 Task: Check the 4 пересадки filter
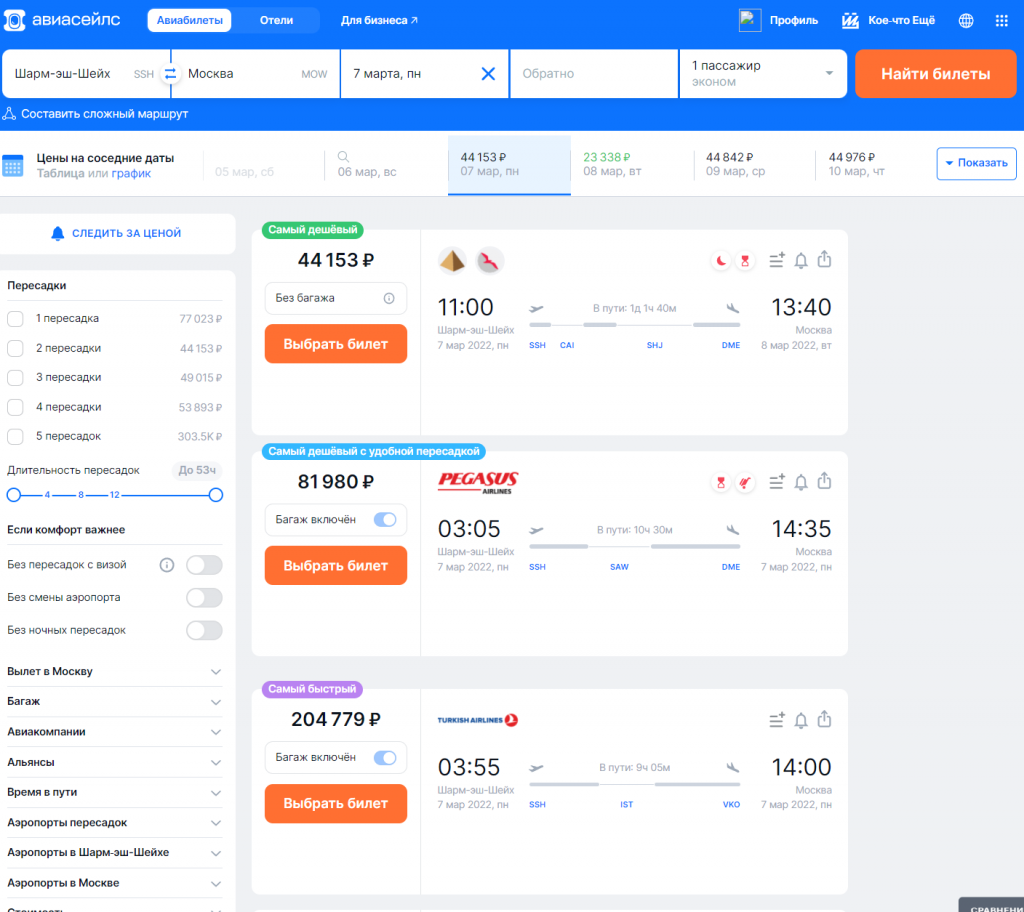tap(15, 407)
